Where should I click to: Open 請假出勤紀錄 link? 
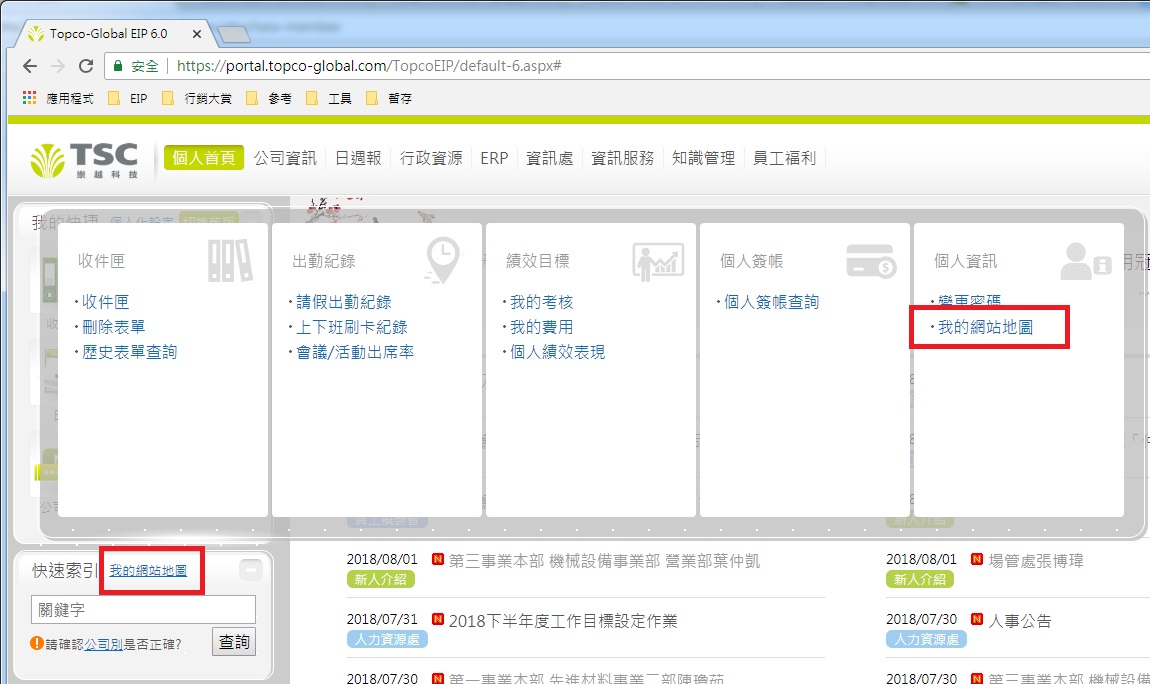(x=343, y=302)
